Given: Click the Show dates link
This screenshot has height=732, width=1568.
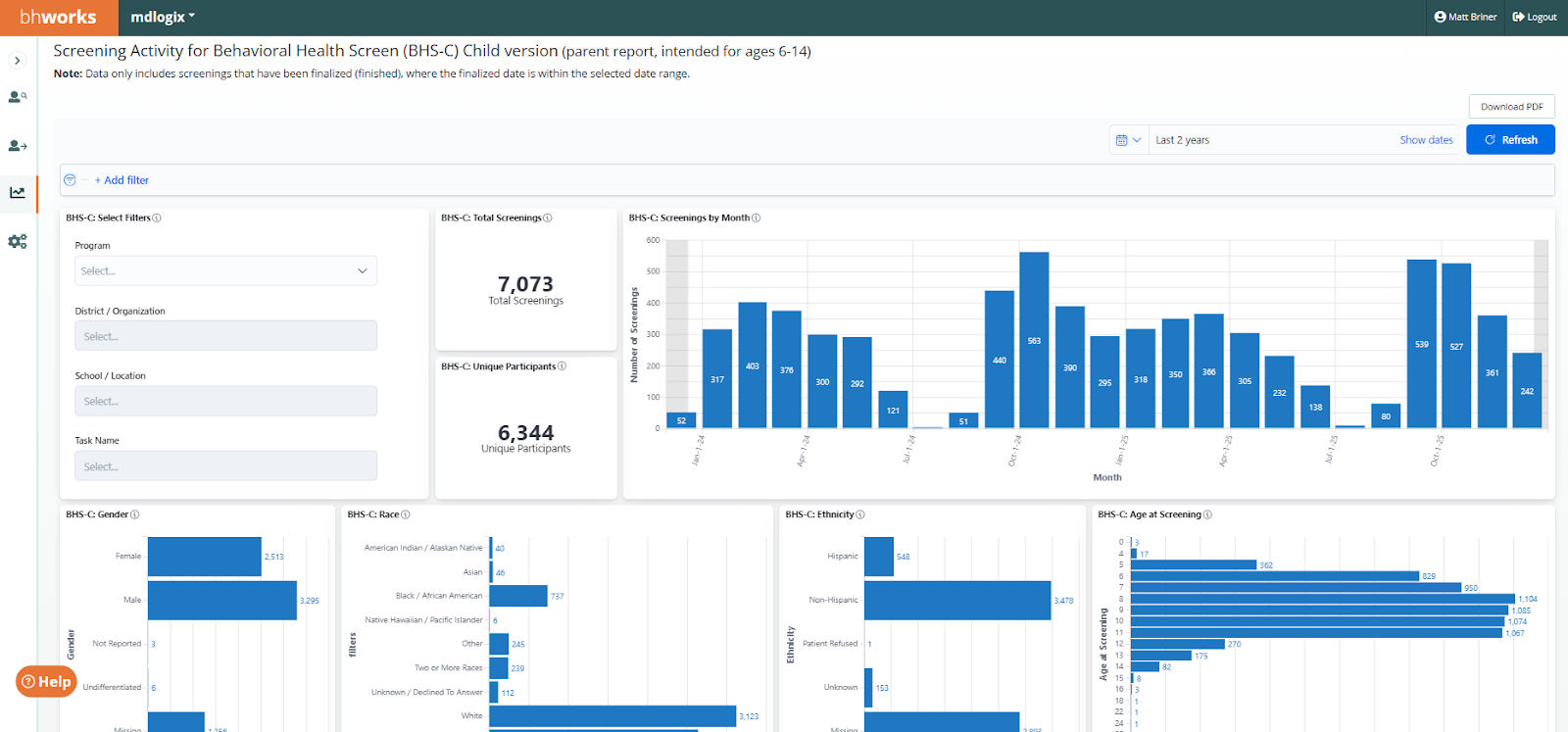Looking at the screenshot, I should click(x=1426, y=140).
